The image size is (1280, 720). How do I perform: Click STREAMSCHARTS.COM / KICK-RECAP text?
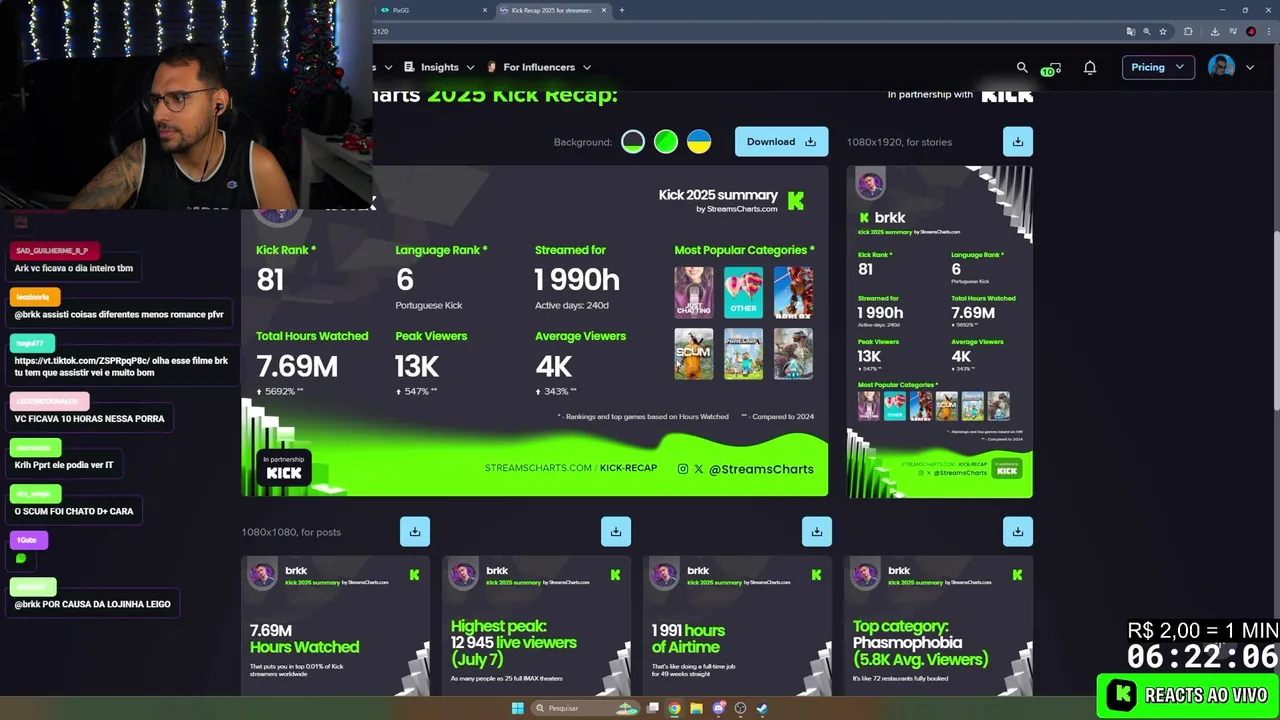(x=571, y=468)
